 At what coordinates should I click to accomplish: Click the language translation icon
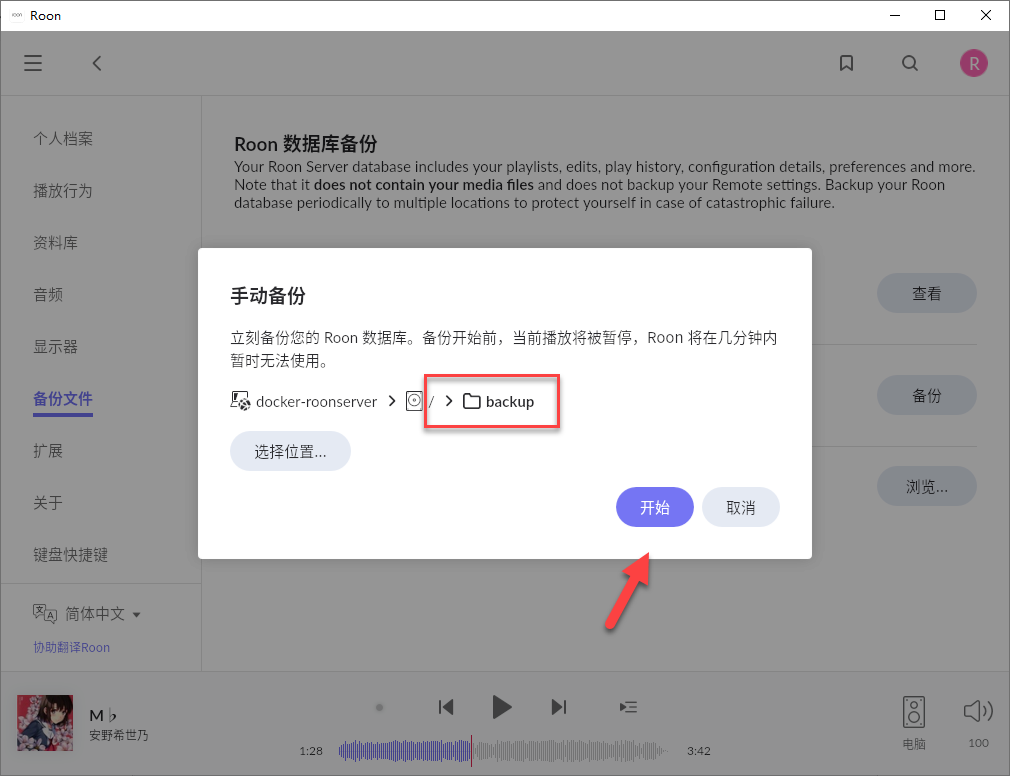[x=44, y=613]
